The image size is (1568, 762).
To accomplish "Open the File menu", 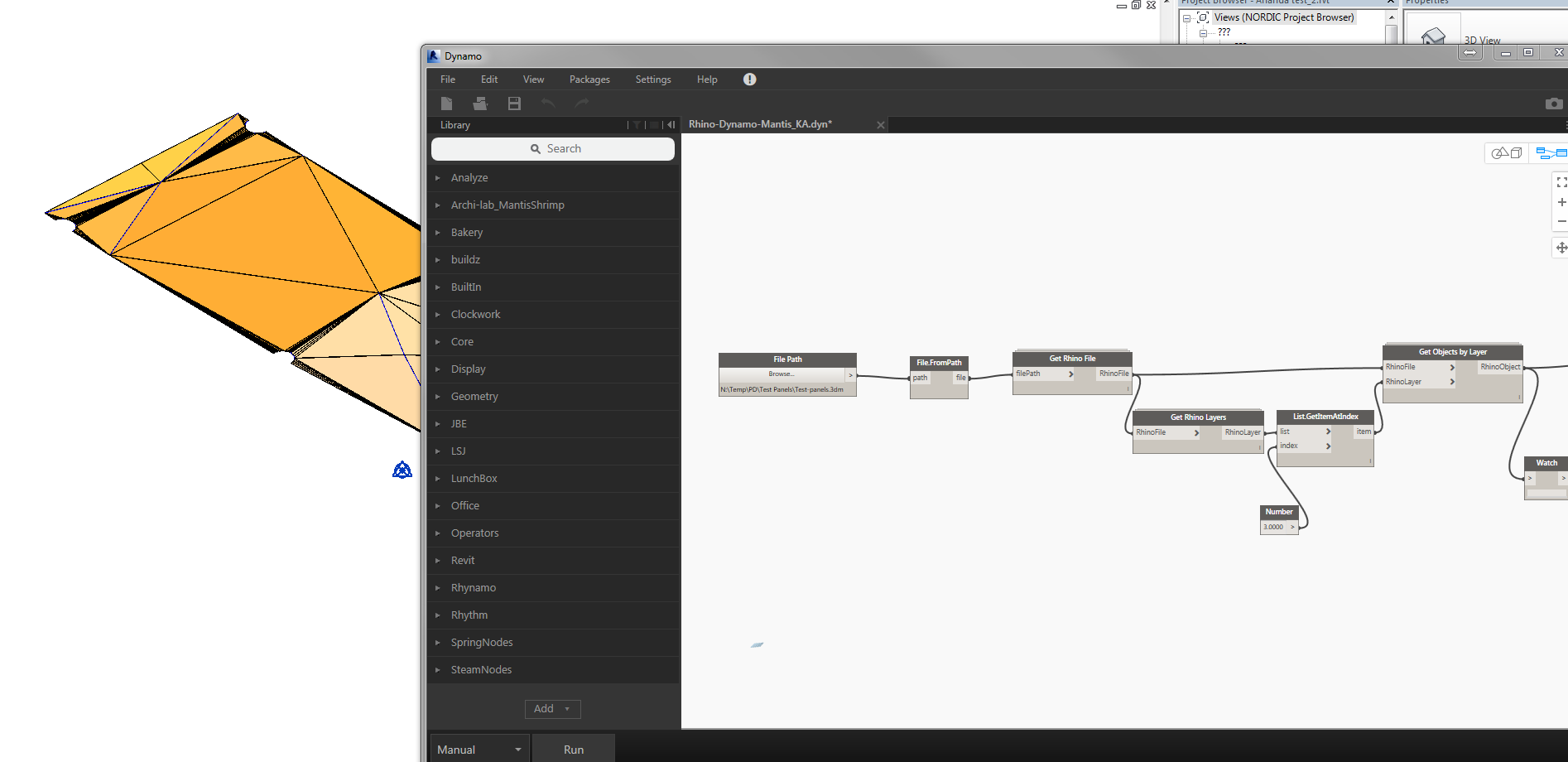I will [448, 80].
